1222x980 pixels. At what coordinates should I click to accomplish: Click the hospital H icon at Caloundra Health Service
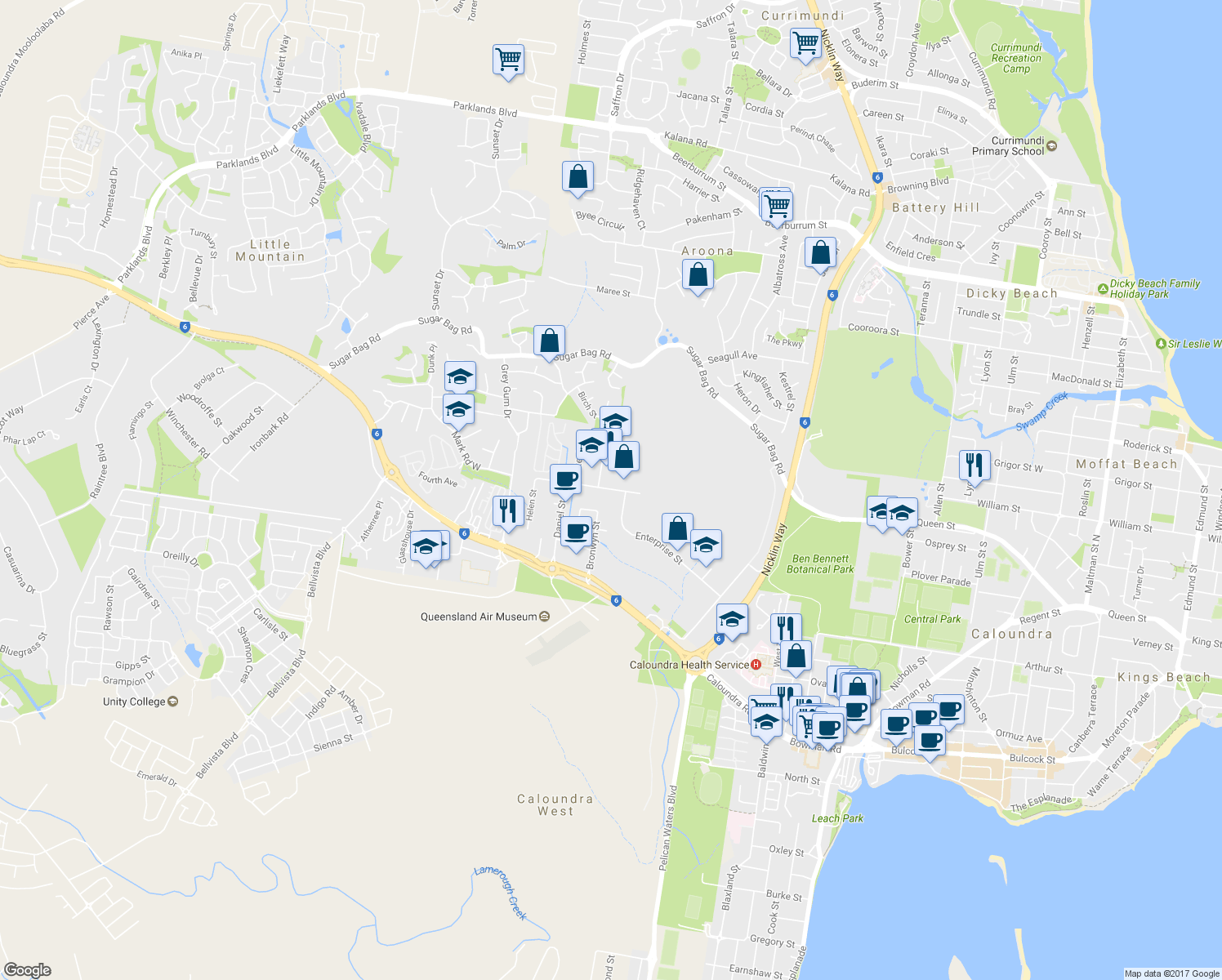tap(756, 665)
